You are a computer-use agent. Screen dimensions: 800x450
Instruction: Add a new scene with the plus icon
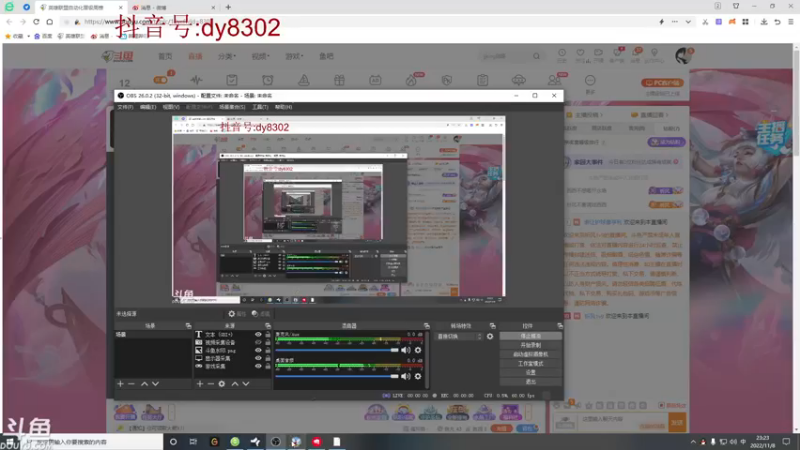point(120,384)
